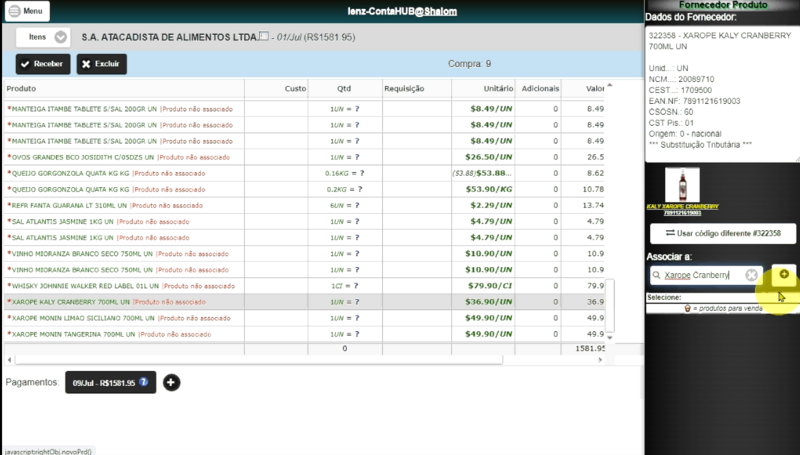The width and height of the screenshot is (800, 455).
Task: Click the EAN.NF: 7891121619003 text
Action: 694,101
